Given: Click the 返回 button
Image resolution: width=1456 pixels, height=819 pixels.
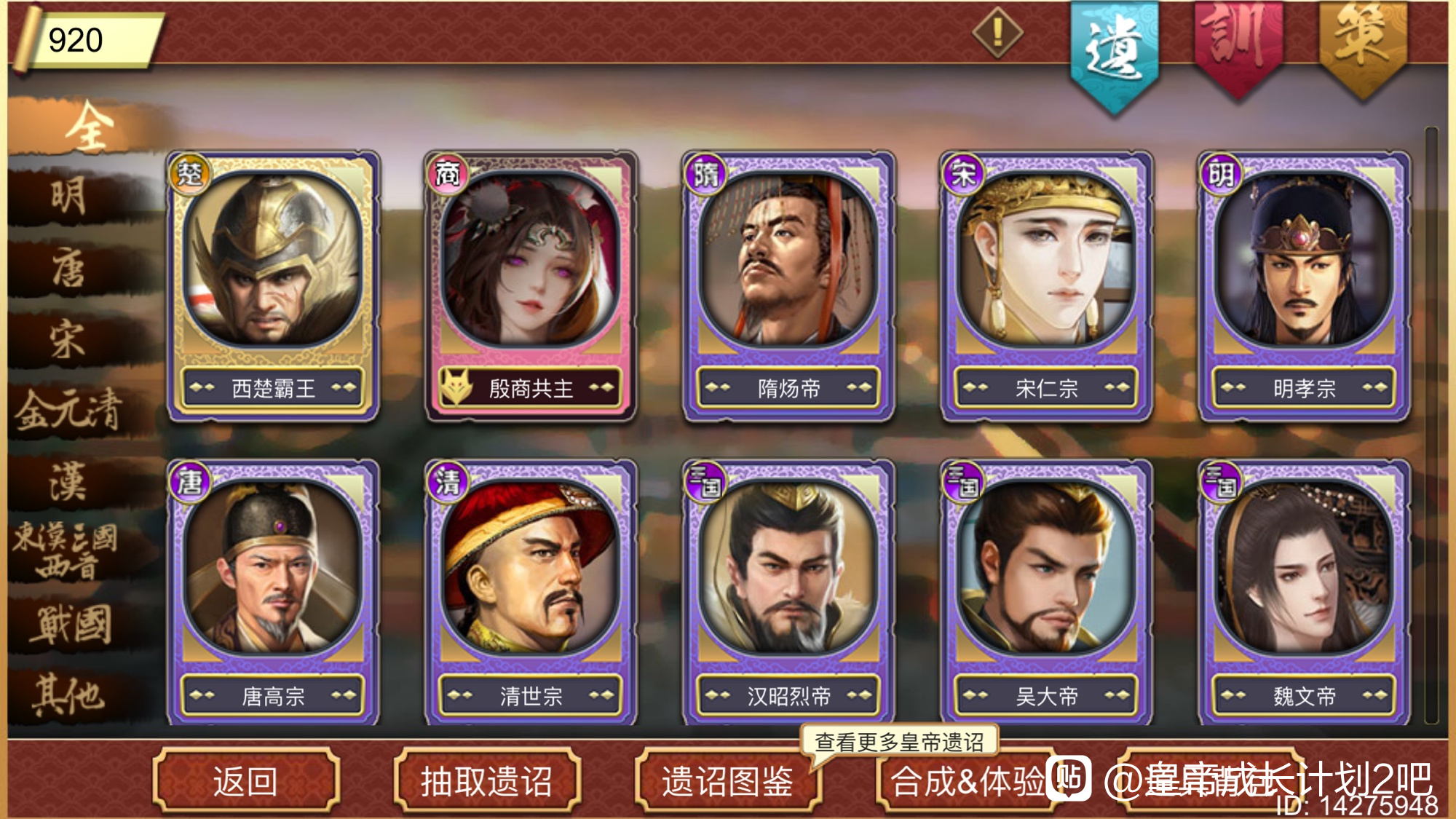Looking at the screenshot, I should click(x=246, y=781).
